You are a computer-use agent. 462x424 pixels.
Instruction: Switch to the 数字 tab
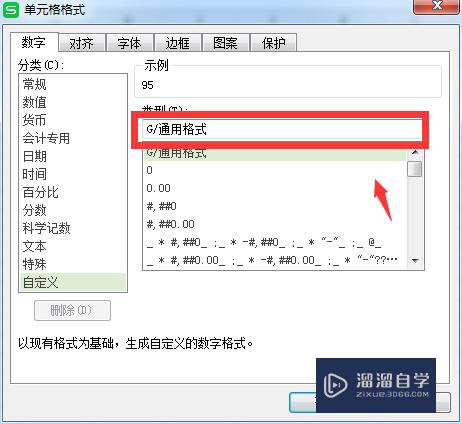pos(34,42)
